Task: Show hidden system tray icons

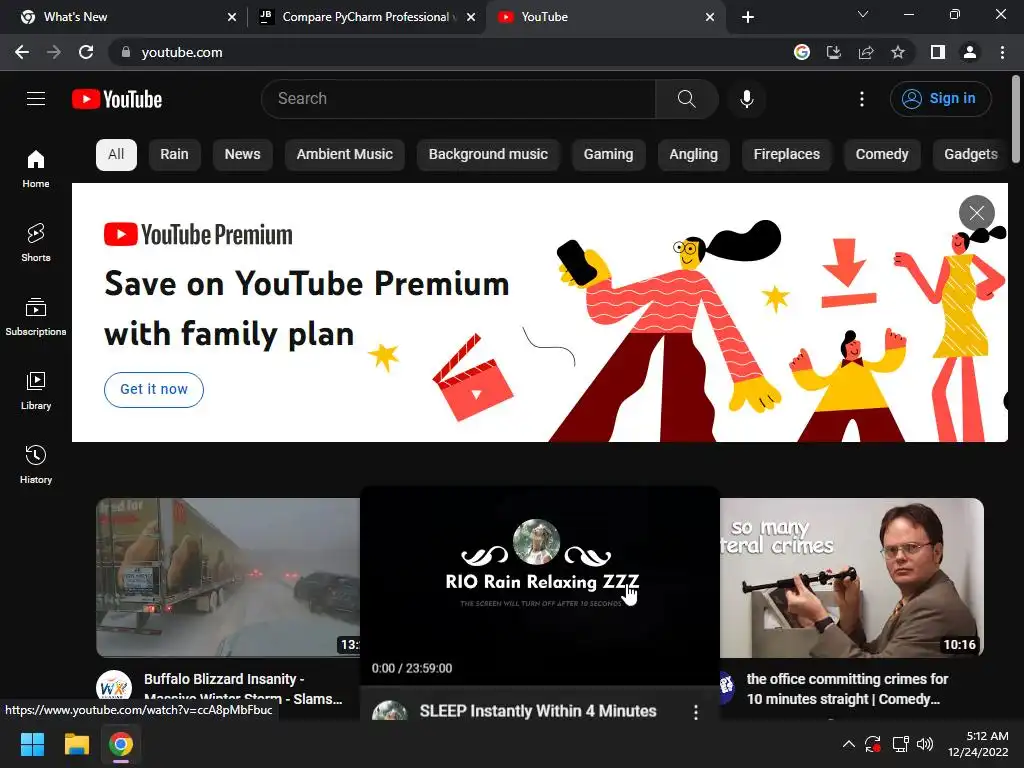Action: (x=848, y=744)
